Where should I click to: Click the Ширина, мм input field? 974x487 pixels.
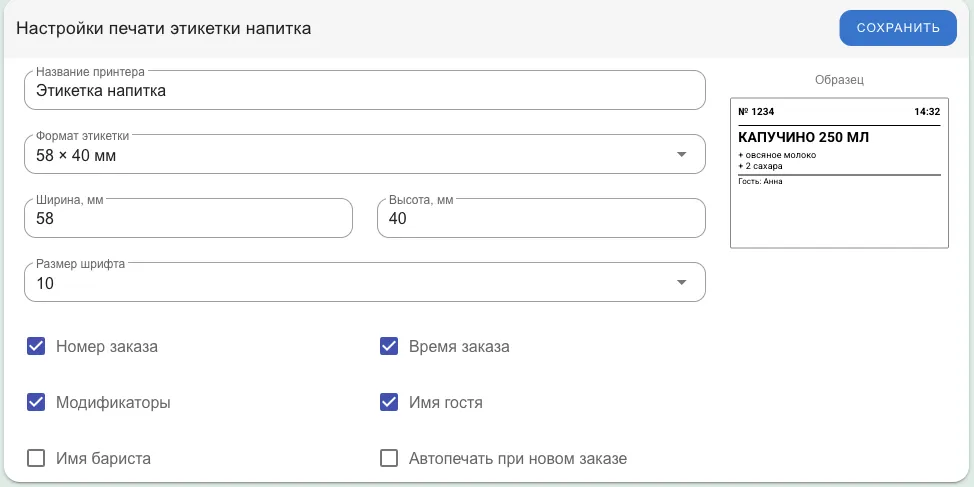(x=188, y=219)
